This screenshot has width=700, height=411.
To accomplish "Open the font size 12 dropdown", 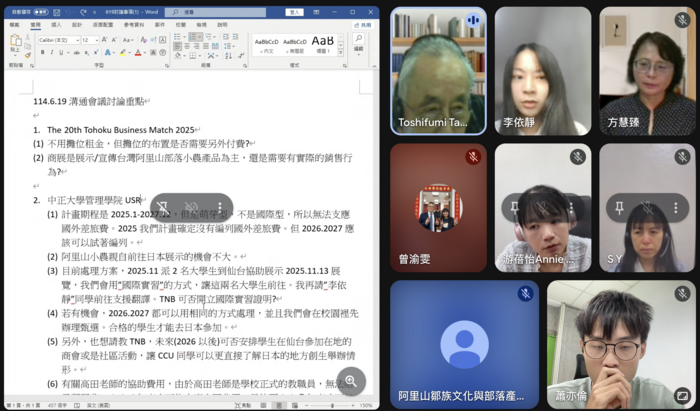I will [x=97, y=40].
